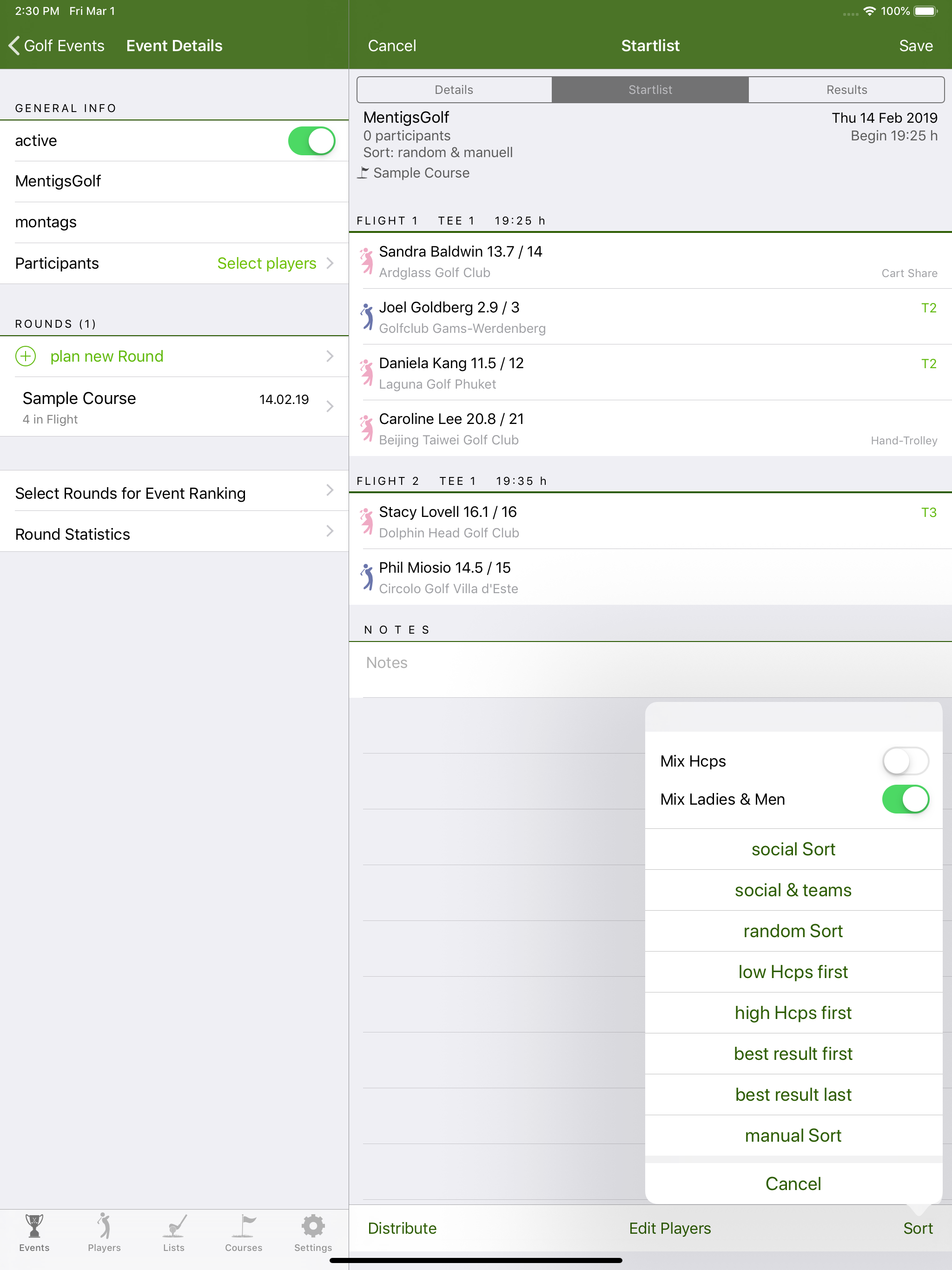Tap the T2 tee label for Joel Goldberg
This screenshot has height=1270, width=952.
point(928,308)
